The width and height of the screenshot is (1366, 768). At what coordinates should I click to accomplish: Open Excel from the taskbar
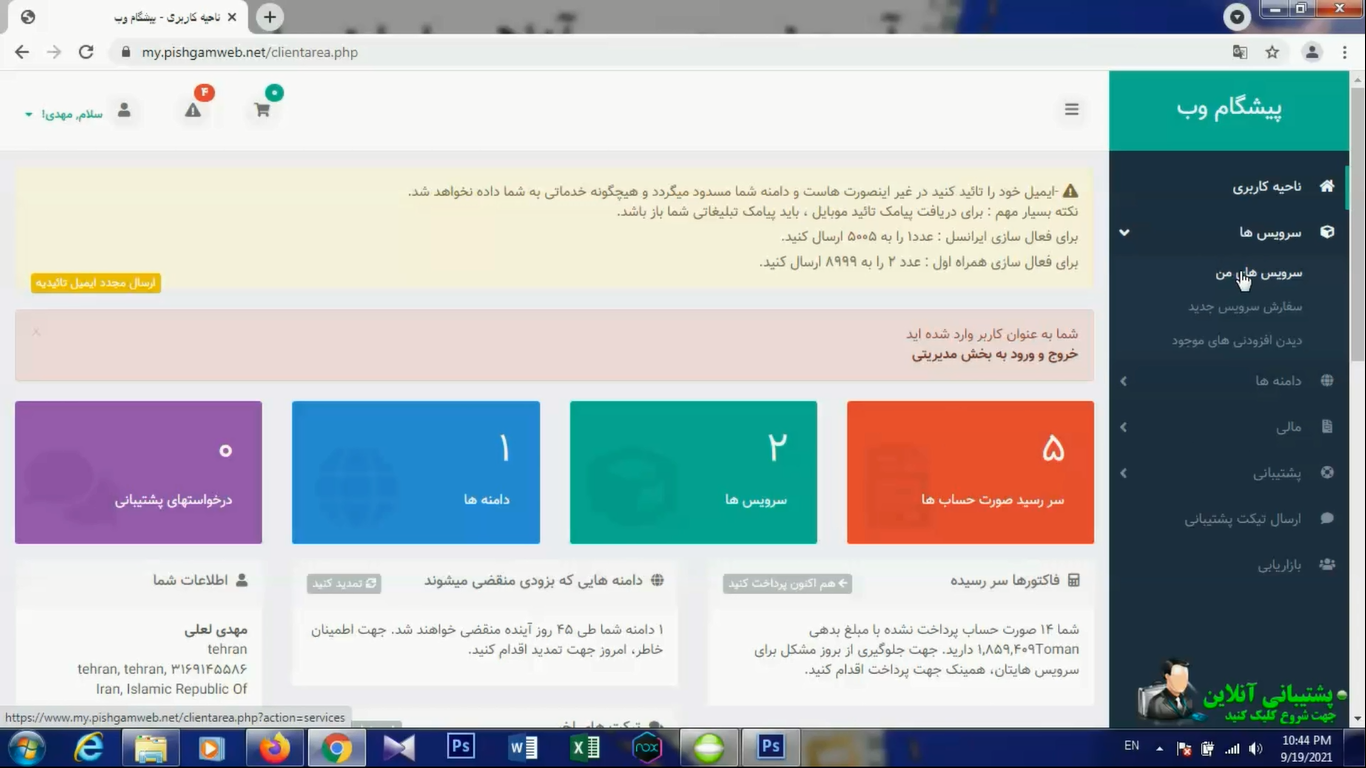[x=585, y=748]
